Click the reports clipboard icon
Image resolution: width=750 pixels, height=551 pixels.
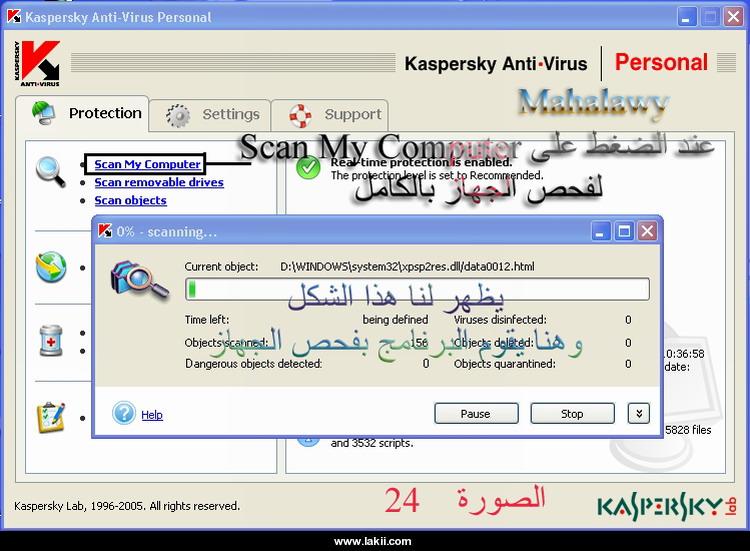point(51,418)
